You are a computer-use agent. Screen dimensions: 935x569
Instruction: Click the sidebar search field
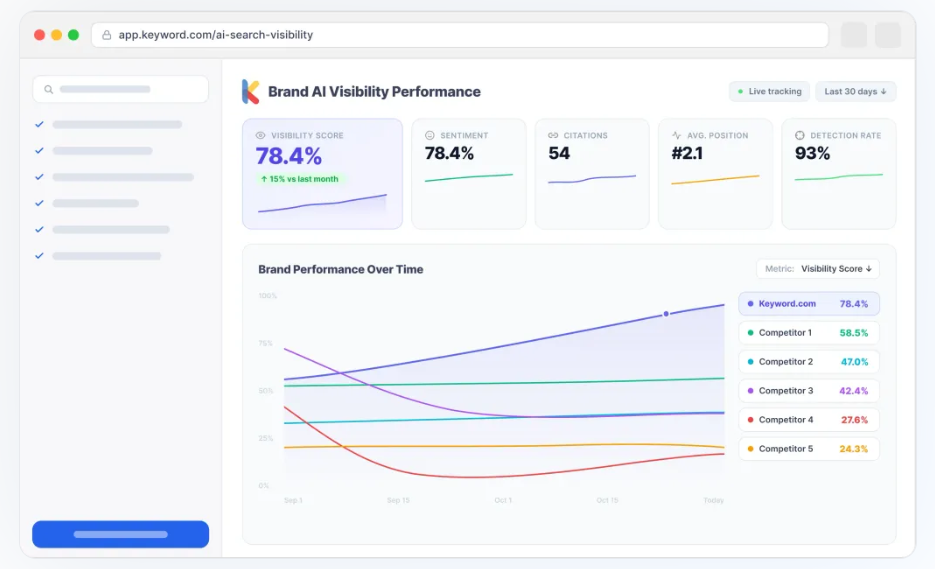pos(120,89)
